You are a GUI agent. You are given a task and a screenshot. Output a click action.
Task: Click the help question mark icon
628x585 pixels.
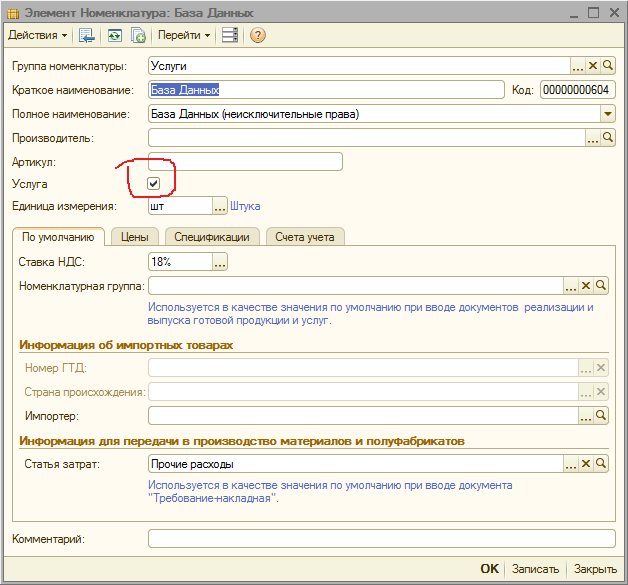[257, 35]
